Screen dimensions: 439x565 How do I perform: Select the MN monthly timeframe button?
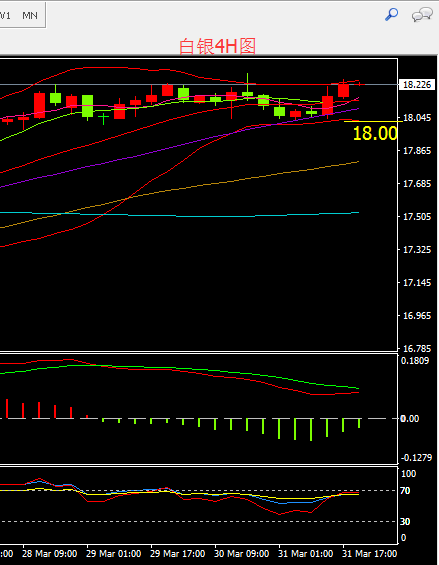tap(30, 15)
